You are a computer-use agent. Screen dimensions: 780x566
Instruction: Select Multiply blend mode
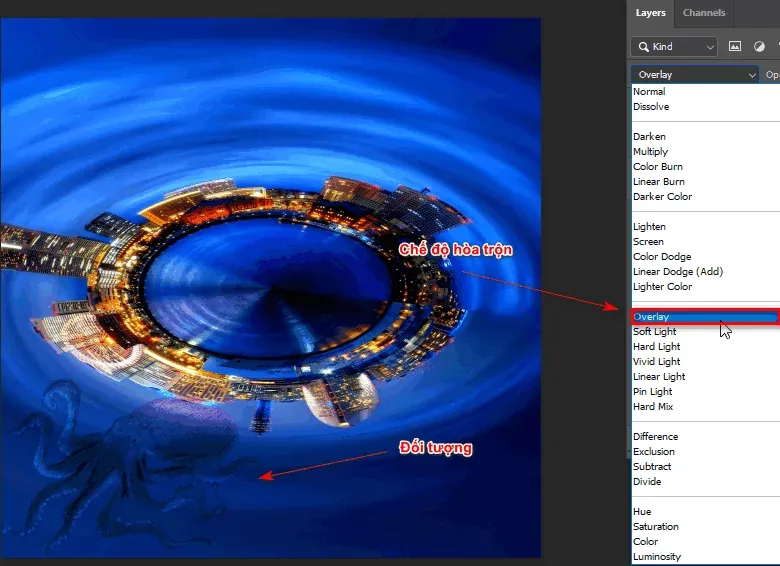[x=650, y=152]
